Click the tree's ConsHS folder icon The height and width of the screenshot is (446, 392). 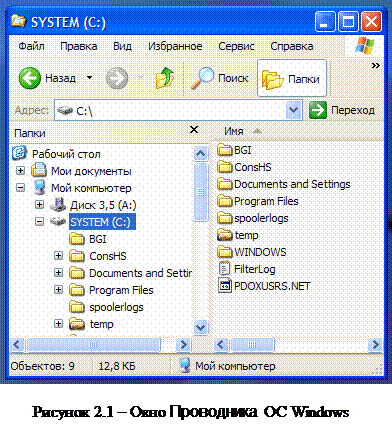[77, 256]
